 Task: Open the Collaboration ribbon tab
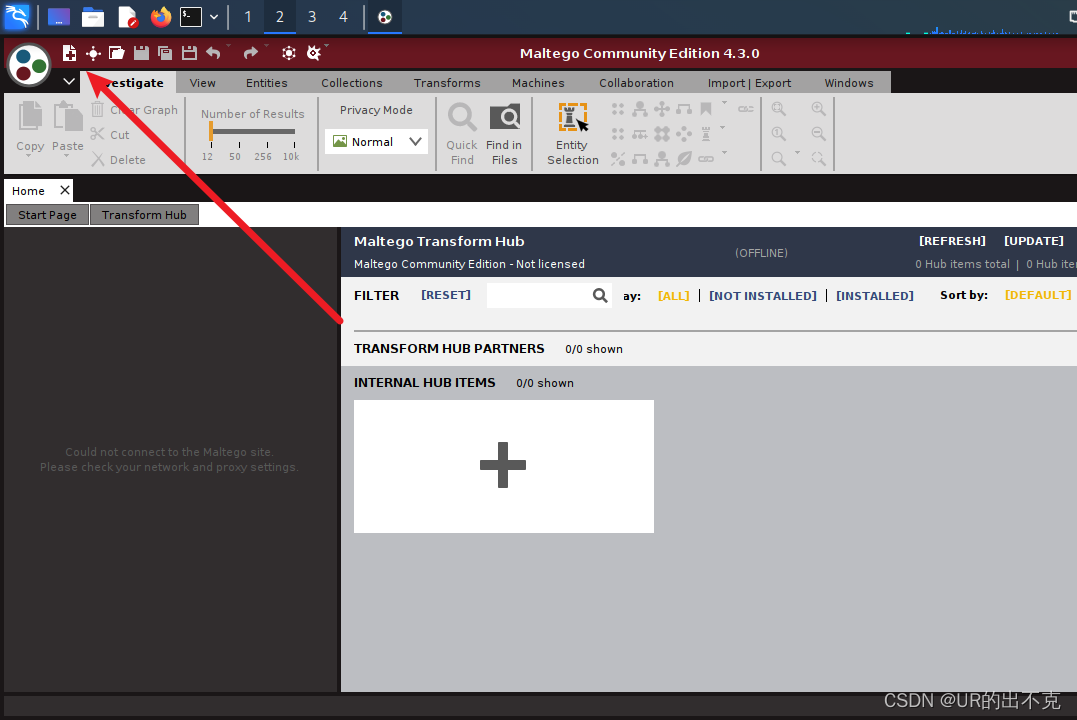[636, 82]
